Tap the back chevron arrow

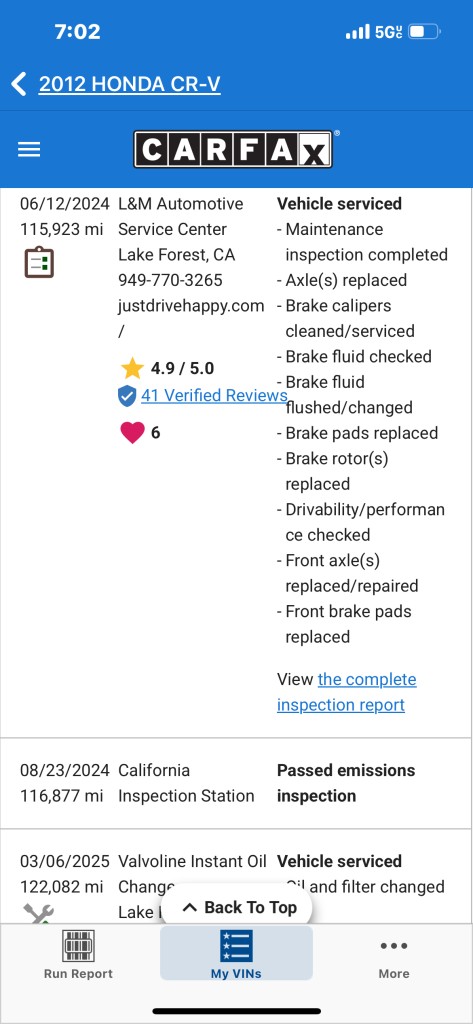point(19,84)
